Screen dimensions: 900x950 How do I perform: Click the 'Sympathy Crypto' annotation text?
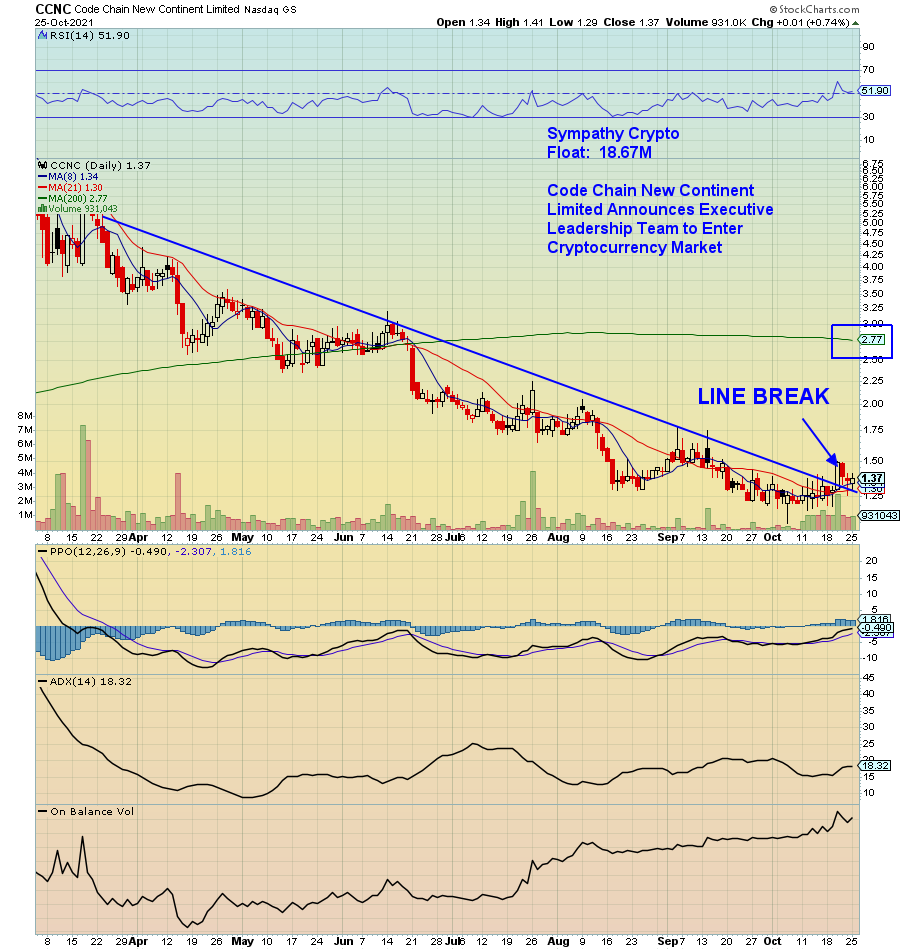[x=613, y=133]
